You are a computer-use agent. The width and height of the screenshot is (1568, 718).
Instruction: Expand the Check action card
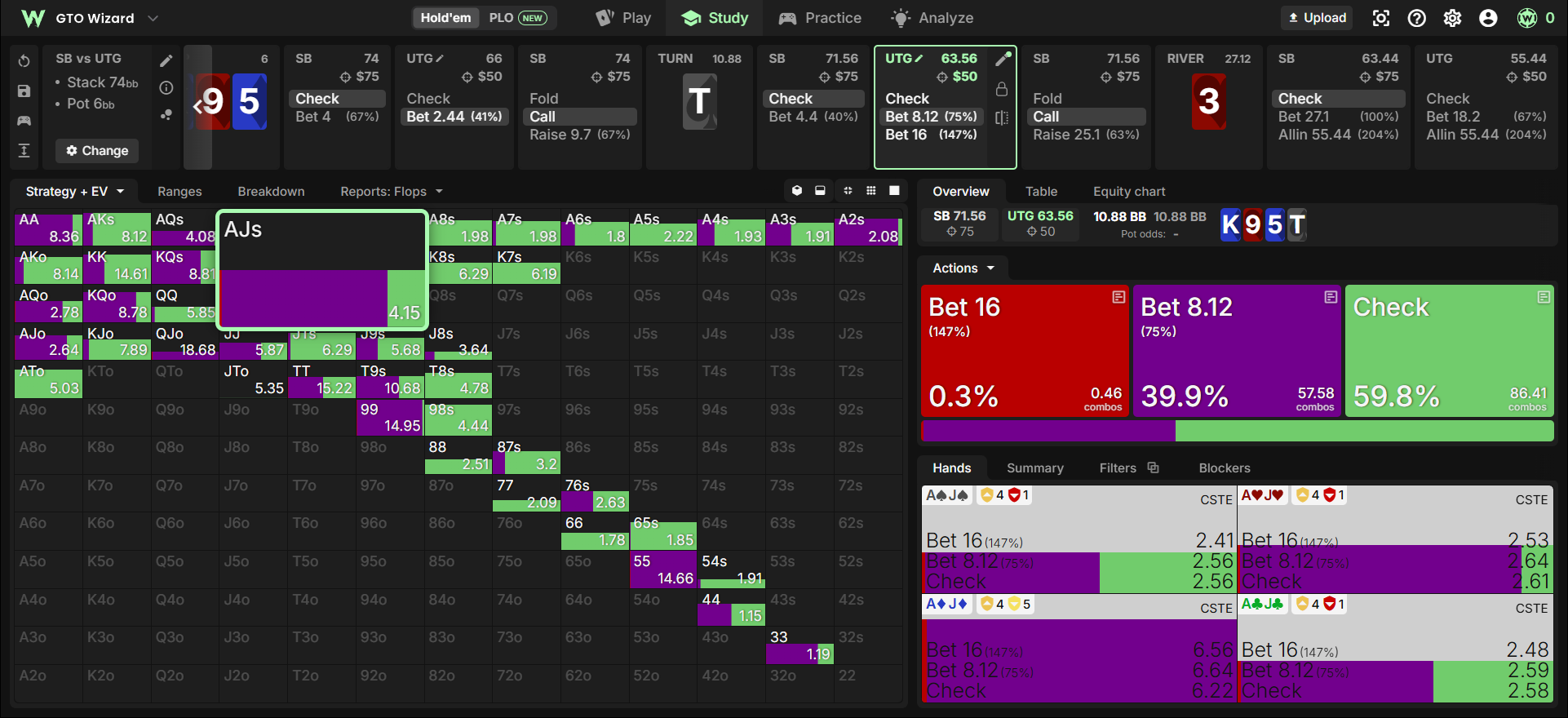point(1544,297)
